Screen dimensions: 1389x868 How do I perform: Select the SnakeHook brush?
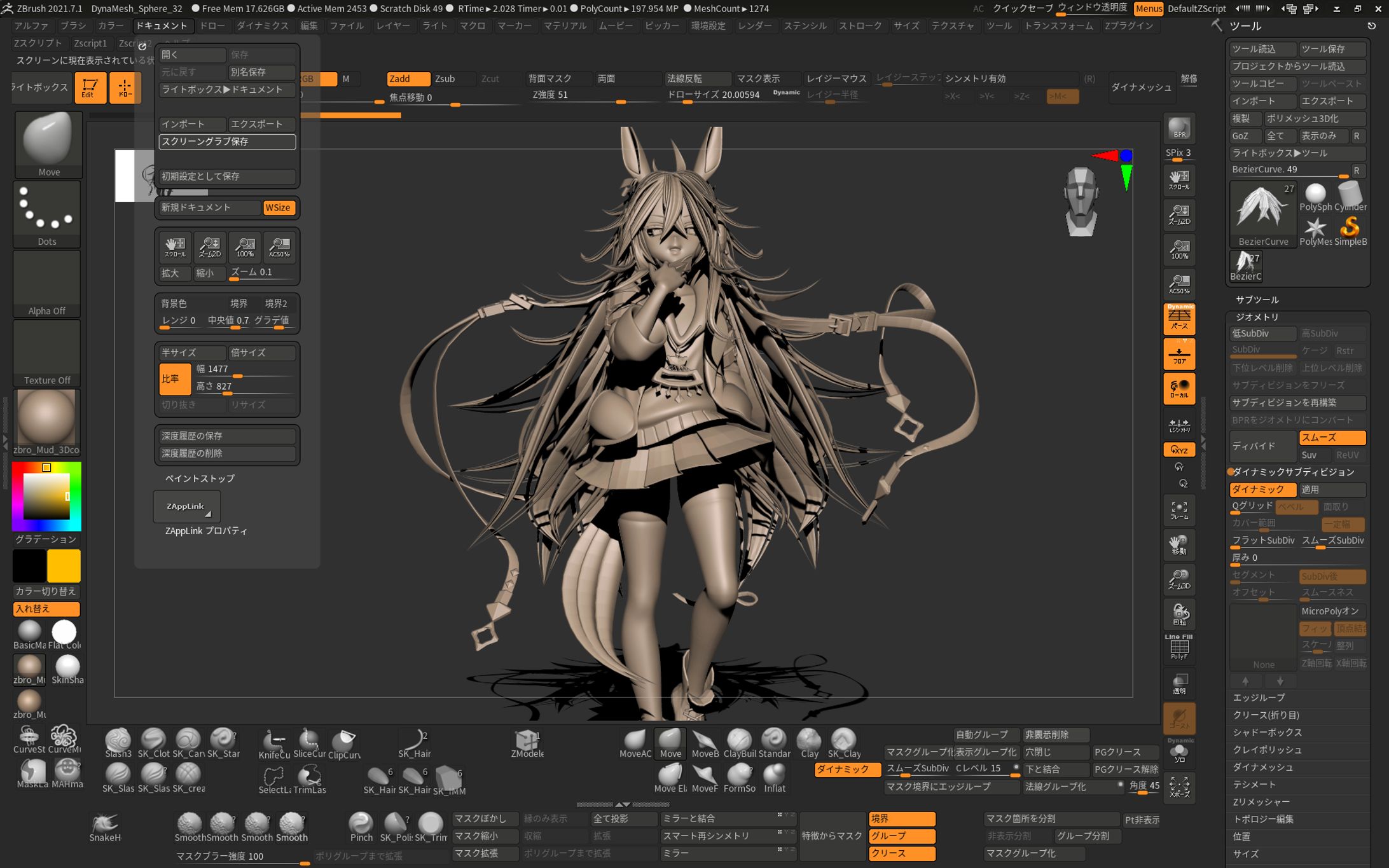tap(105, 827)
